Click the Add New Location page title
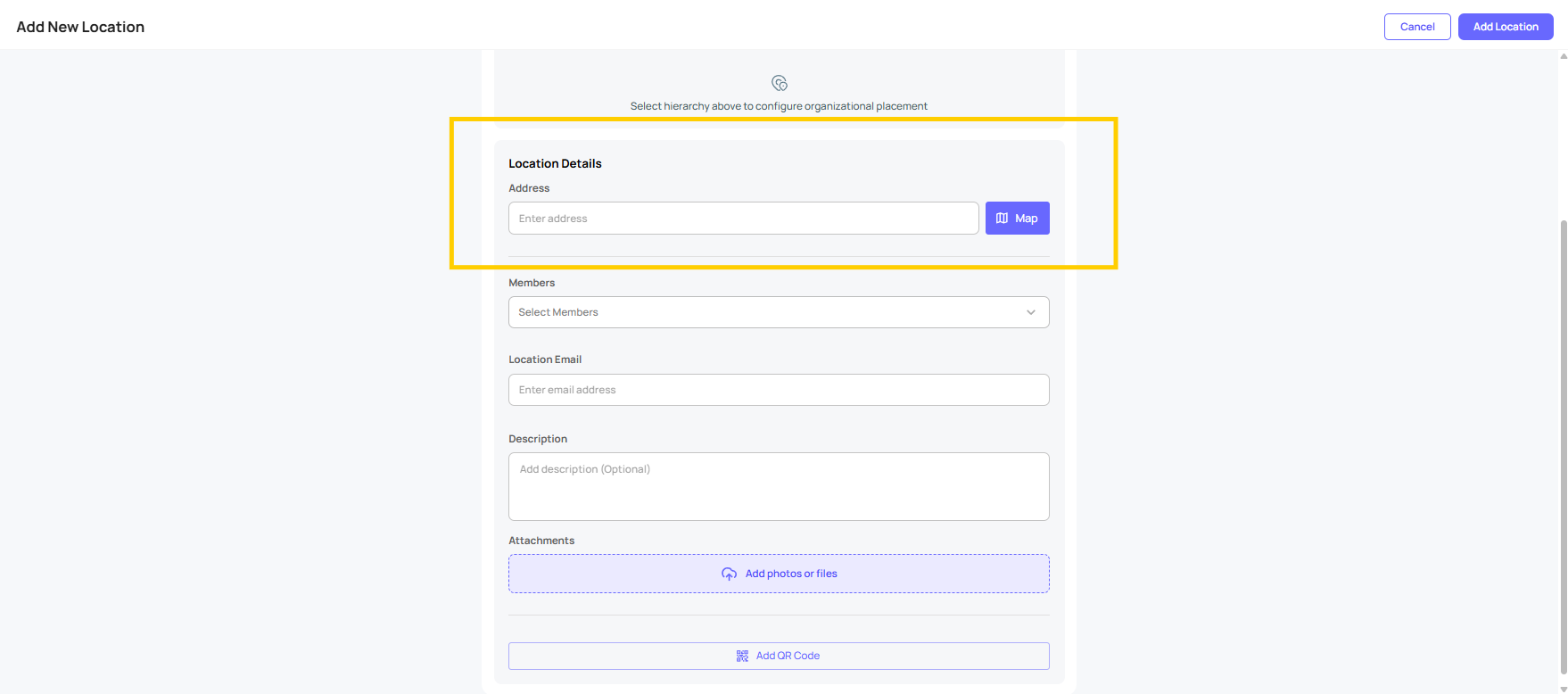 (80, 27)
